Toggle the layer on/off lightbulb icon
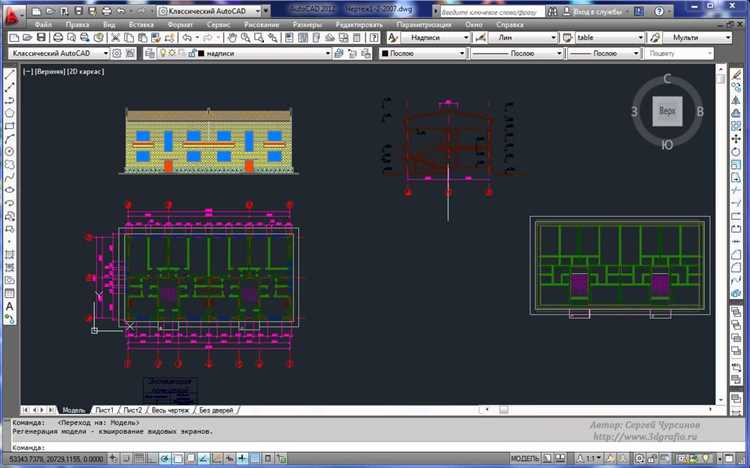Viewport: 750px width, 468px height. (x=163, y=53)
